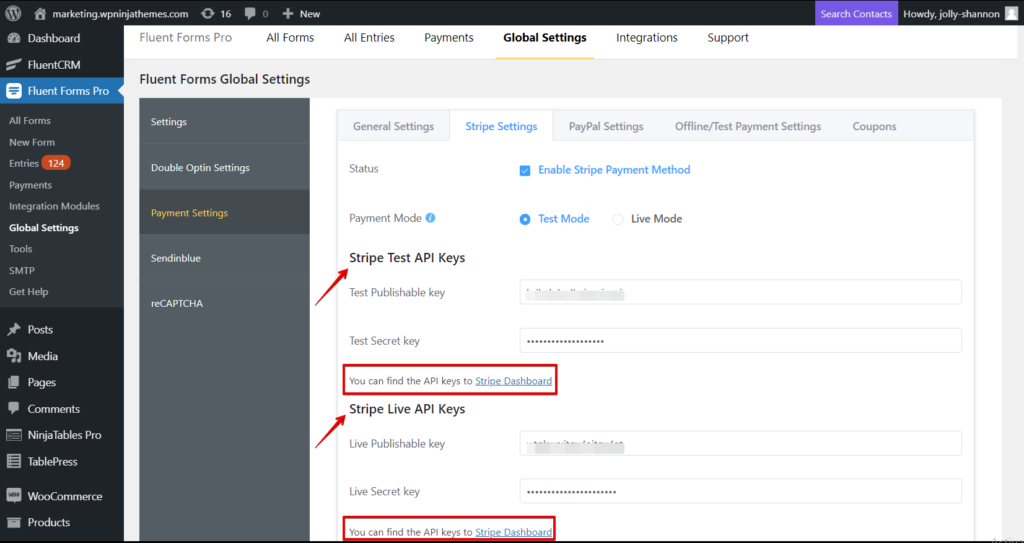1024x543 pixels.
Task: Select the Live Mode radio button
Action: point(617,220)
